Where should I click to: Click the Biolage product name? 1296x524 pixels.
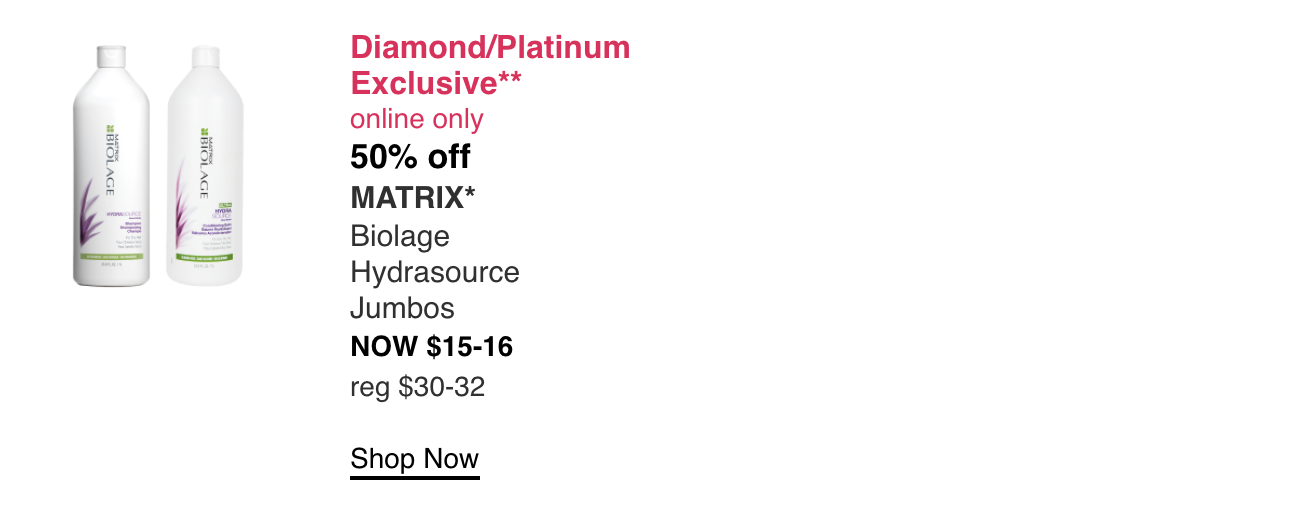click(x=400, y=236)
